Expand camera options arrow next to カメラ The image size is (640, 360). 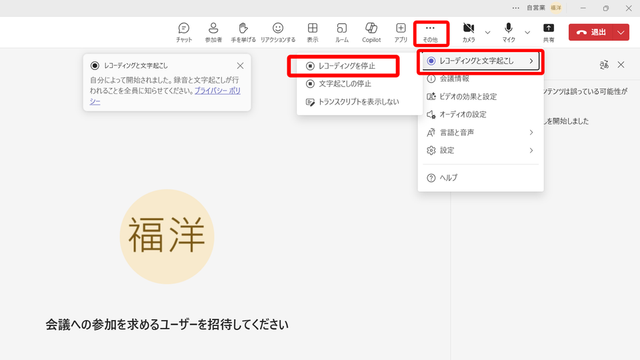[487, 32]
